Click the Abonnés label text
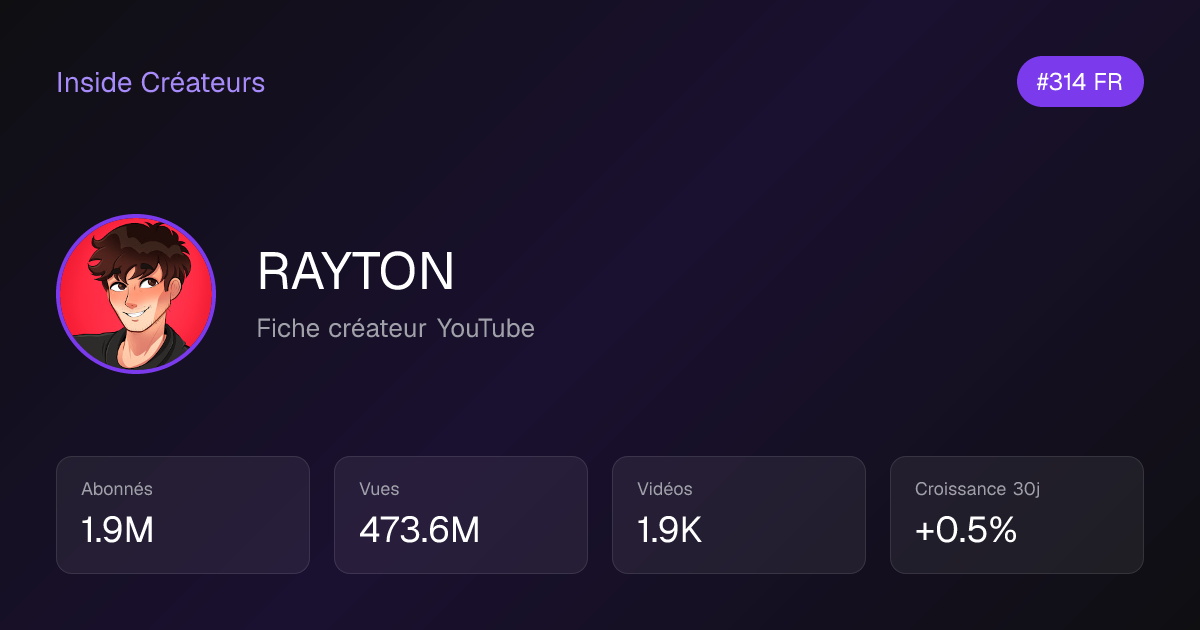 coord(117,489)
